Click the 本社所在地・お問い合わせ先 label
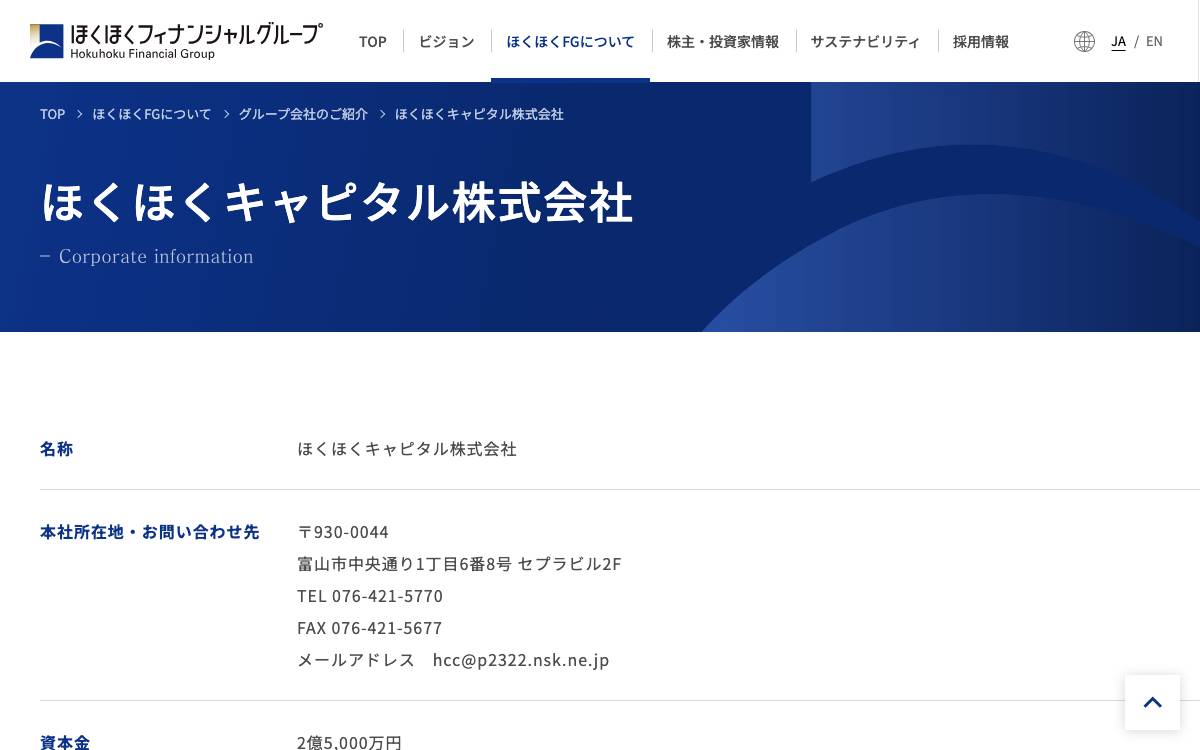Screen dimensions: 1200x750 149,532
